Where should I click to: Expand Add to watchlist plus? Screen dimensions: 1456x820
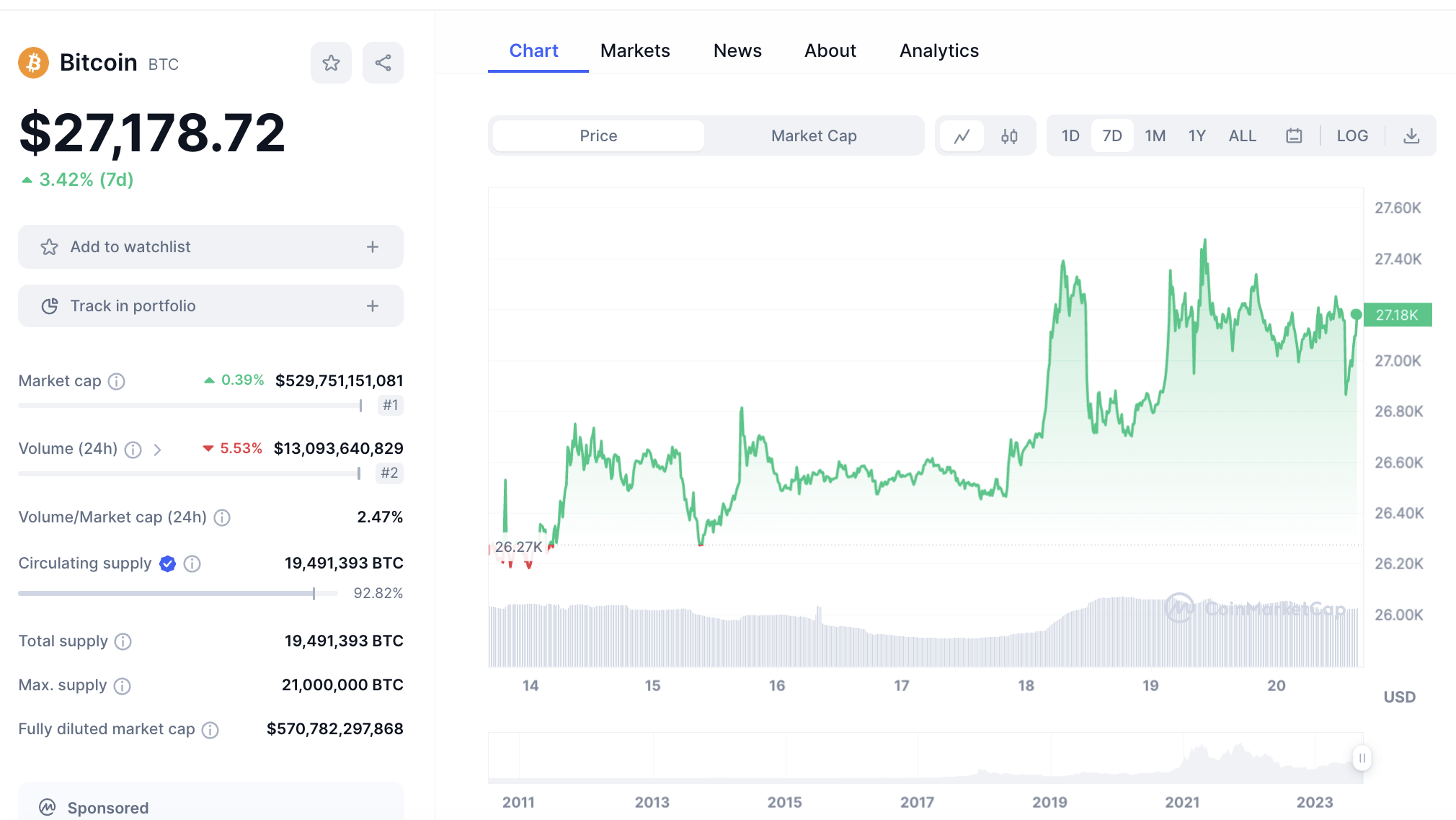click(373, 247)
